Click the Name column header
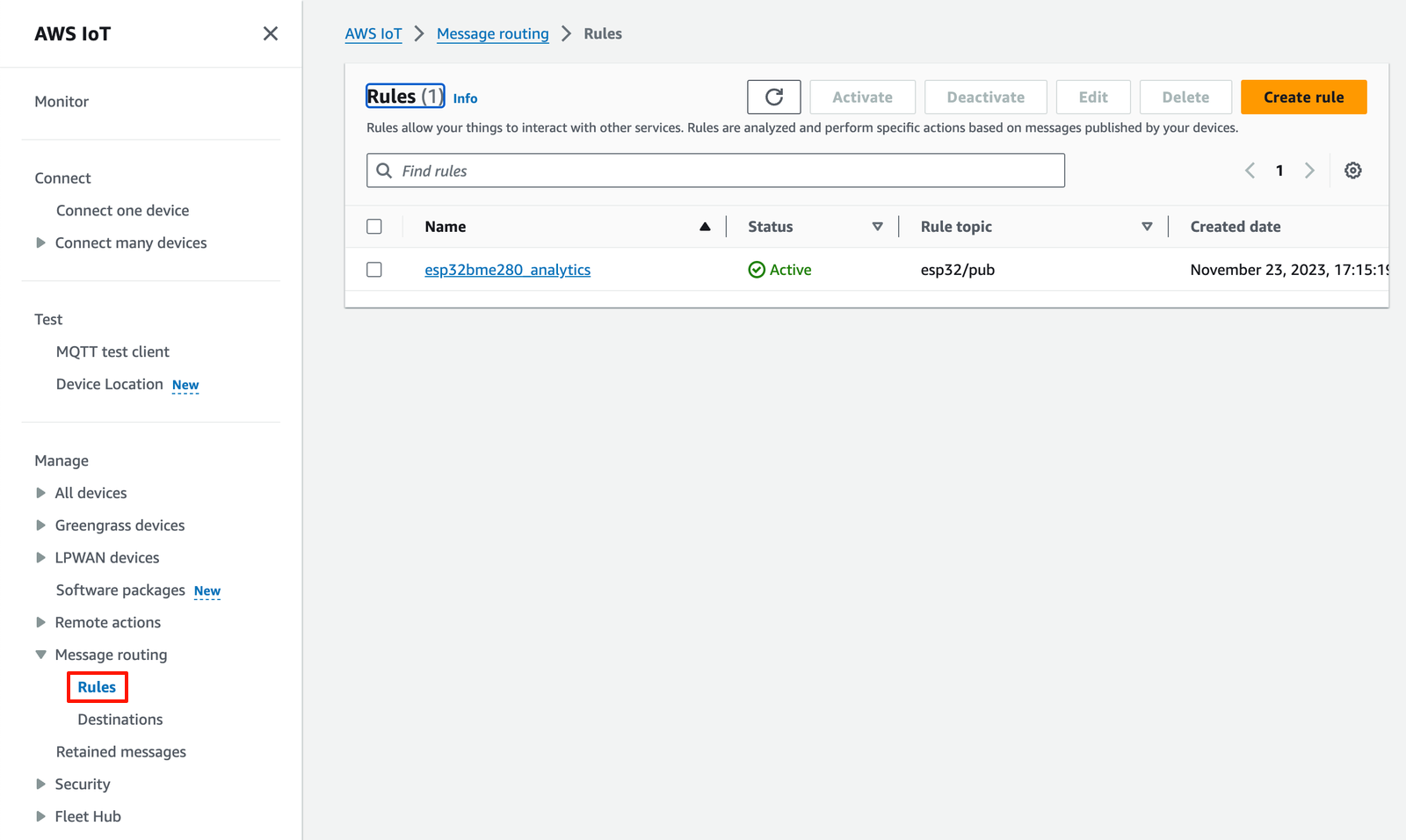Screen dimensions: 1406x840 [446, 227]
